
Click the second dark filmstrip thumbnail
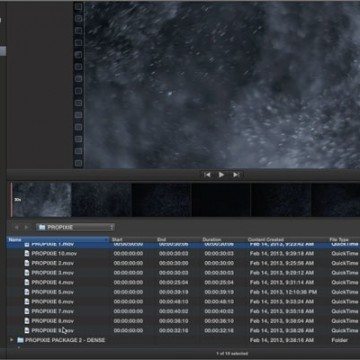[x=101, y=200]
